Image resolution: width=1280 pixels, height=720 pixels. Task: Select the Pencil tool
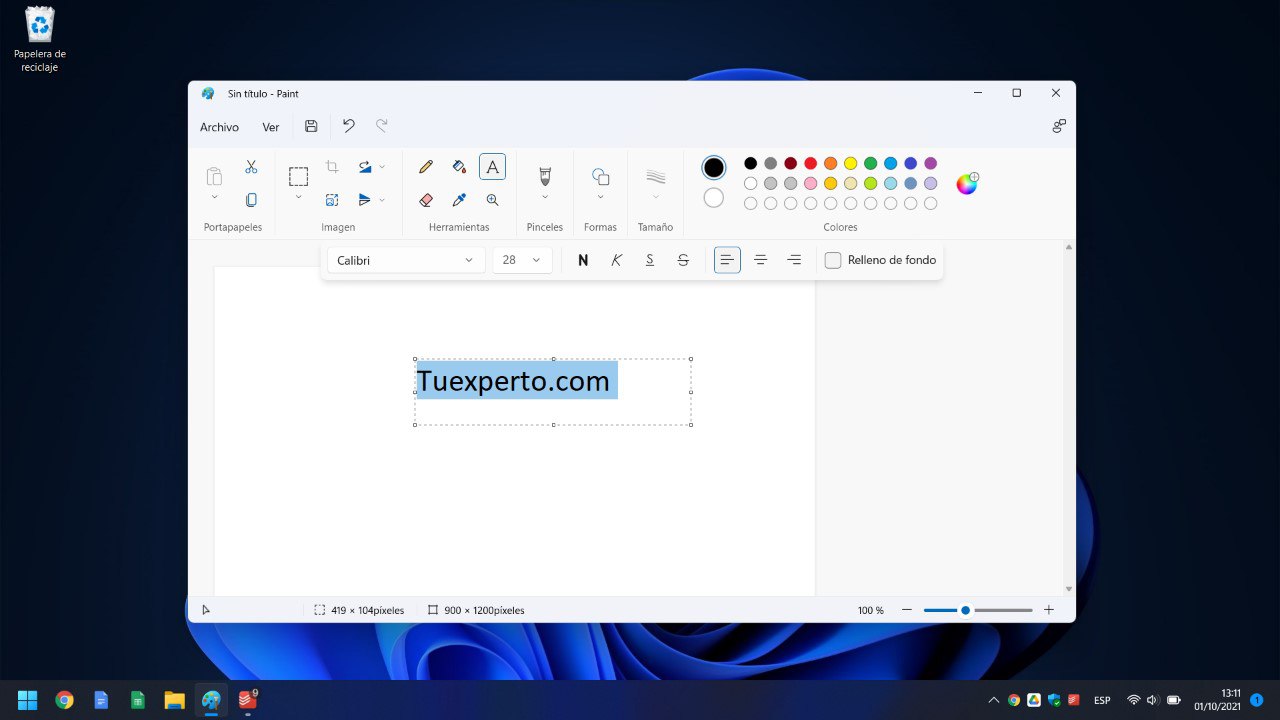[x=424, y=166]
